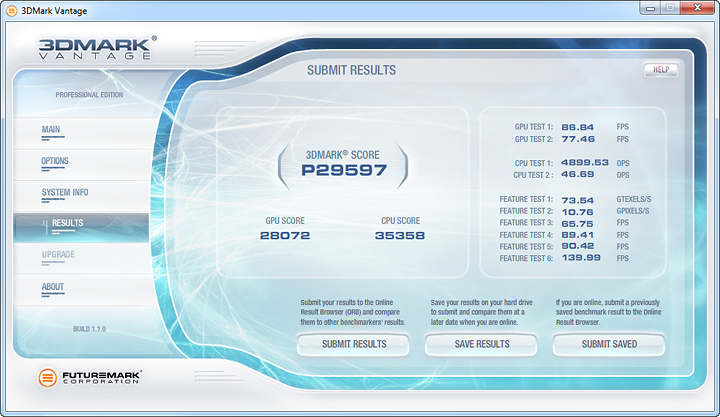Viewport: 720px width, 417px height.
Task: Click the 3DMark Vantage logo
Action: (97, 48)
